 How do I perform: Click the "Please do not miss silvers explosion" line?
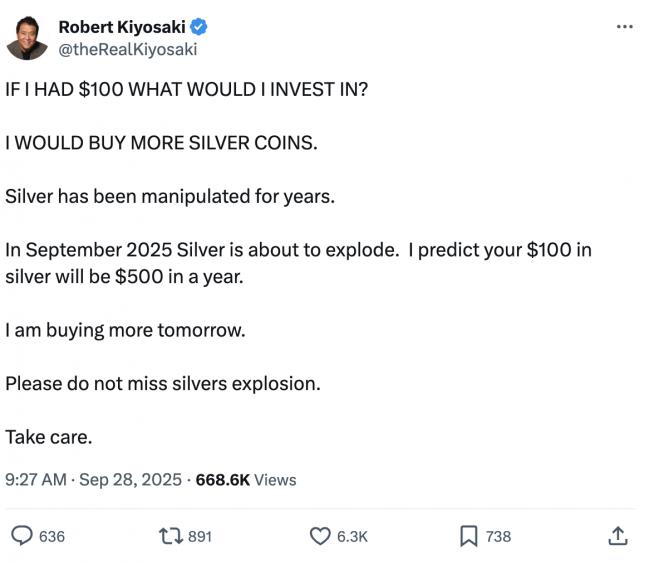pyautogui.click(x=162, y=382)
